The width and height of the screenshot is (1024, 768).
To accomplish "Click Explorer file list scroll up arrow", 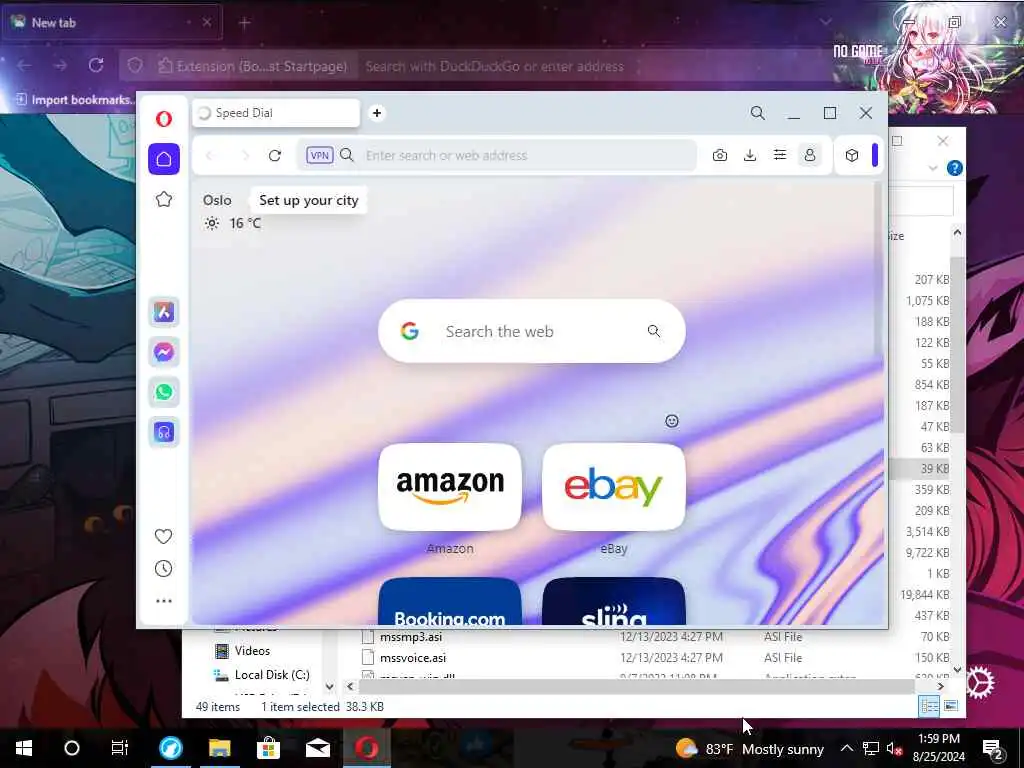I will point(957,232).
